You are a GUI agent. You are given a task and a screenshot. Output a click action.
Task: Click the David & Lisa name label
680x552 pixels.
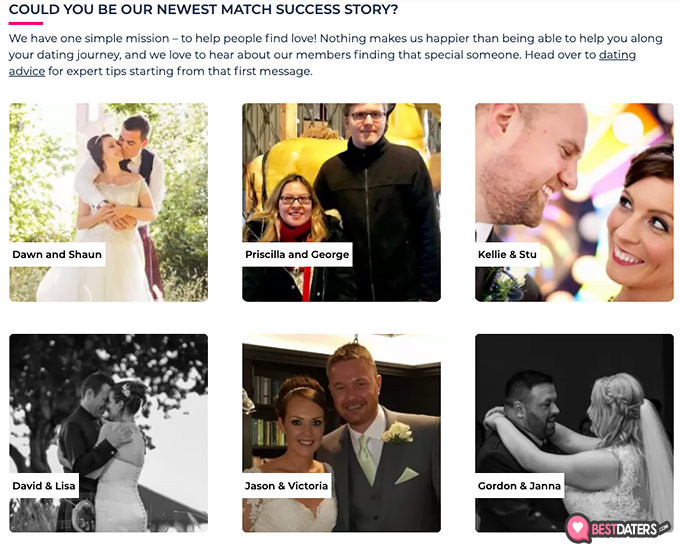point(44,486)
